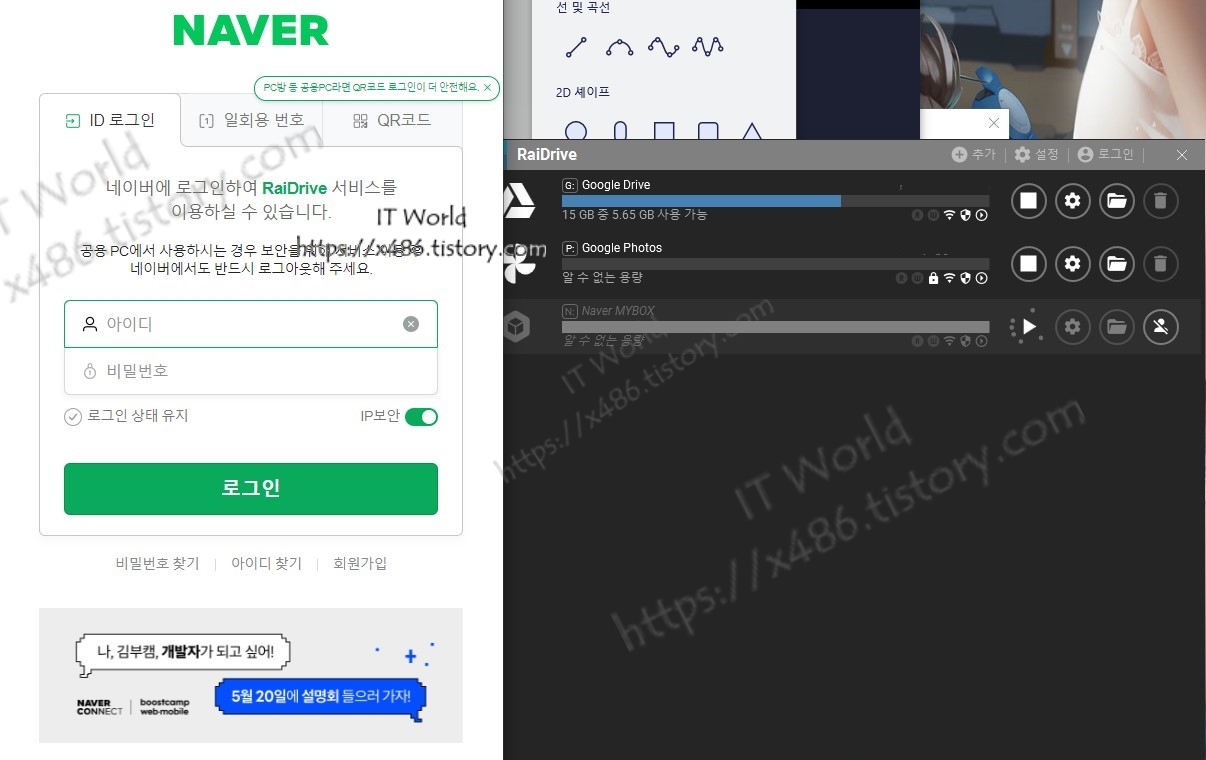Viewport: 1206px width, 760px height.
Task: Click 추가 add button in RaiDrive
Action: pyautogui.click(x=974, y=155)
